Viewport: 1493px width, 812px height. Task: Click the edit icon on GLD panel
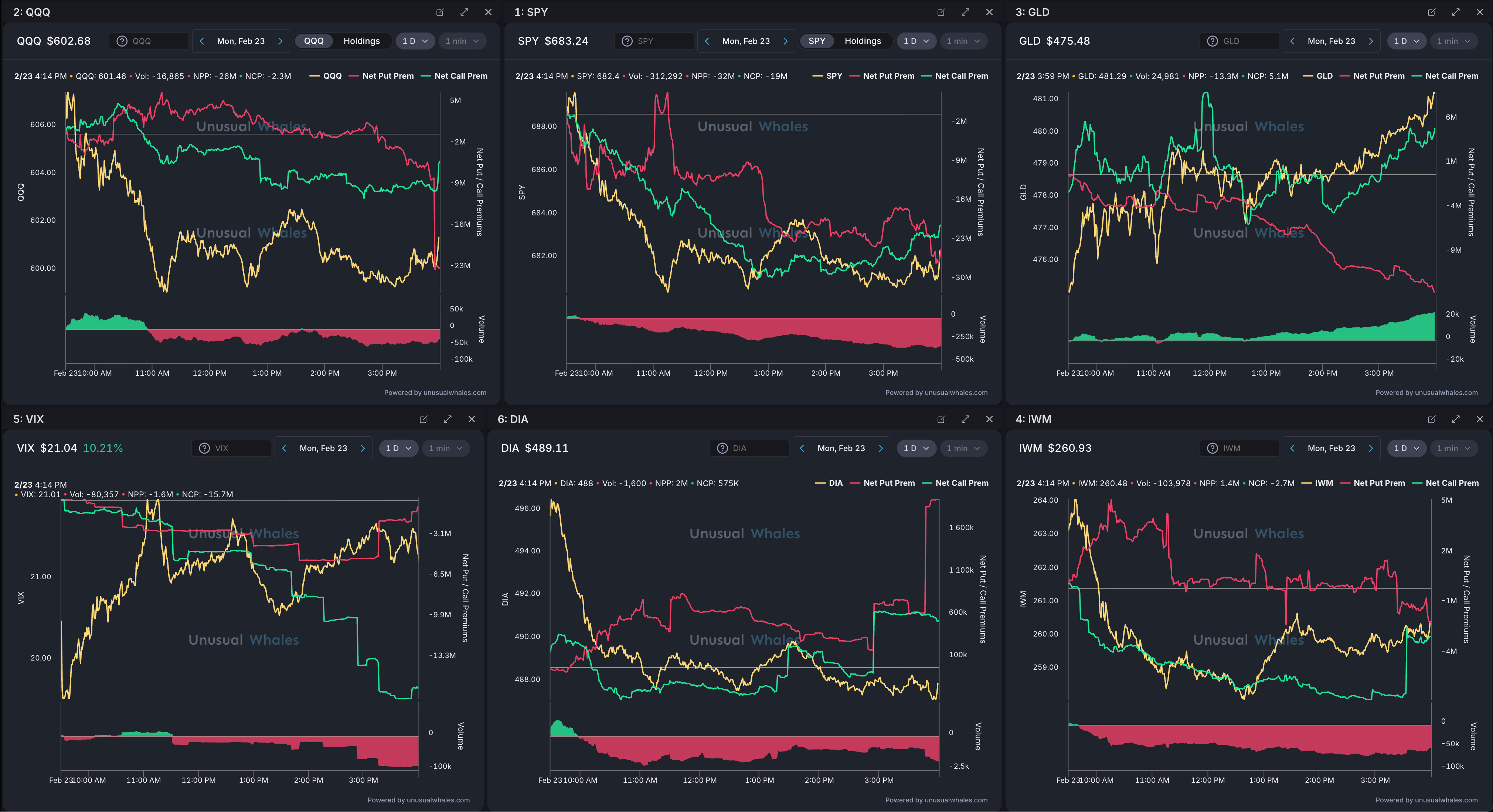point(1432,12)
